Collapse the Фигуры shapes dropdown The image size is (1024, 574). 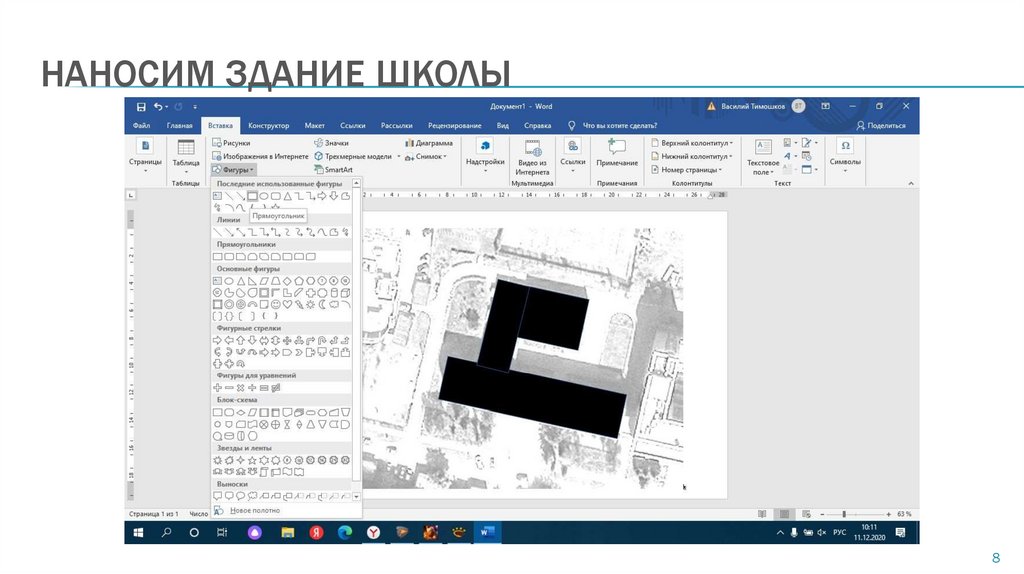tap(233, 170)
